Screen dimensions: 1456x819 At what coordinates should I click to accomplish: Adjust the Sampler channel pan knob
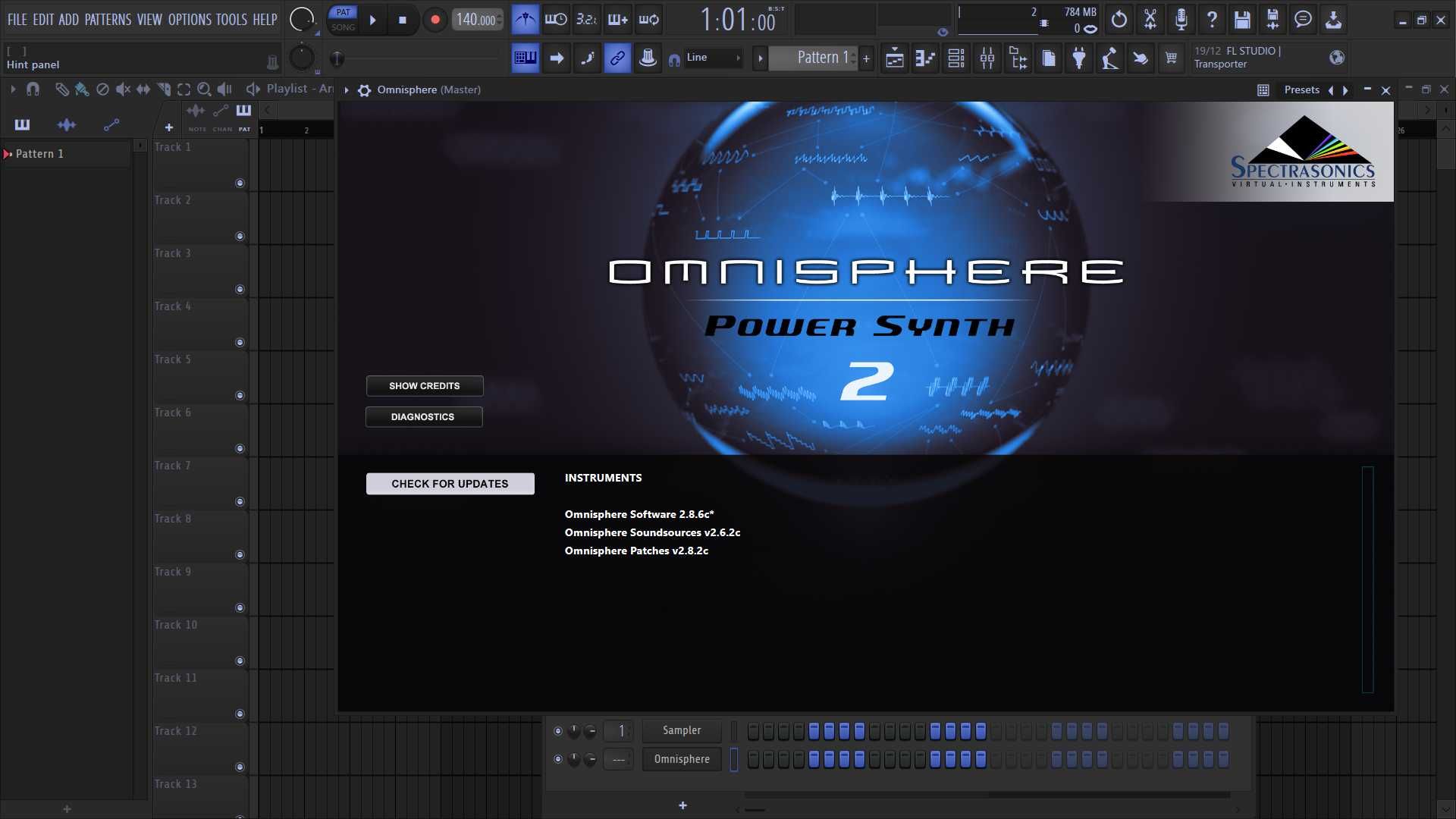tap(574, 731)
